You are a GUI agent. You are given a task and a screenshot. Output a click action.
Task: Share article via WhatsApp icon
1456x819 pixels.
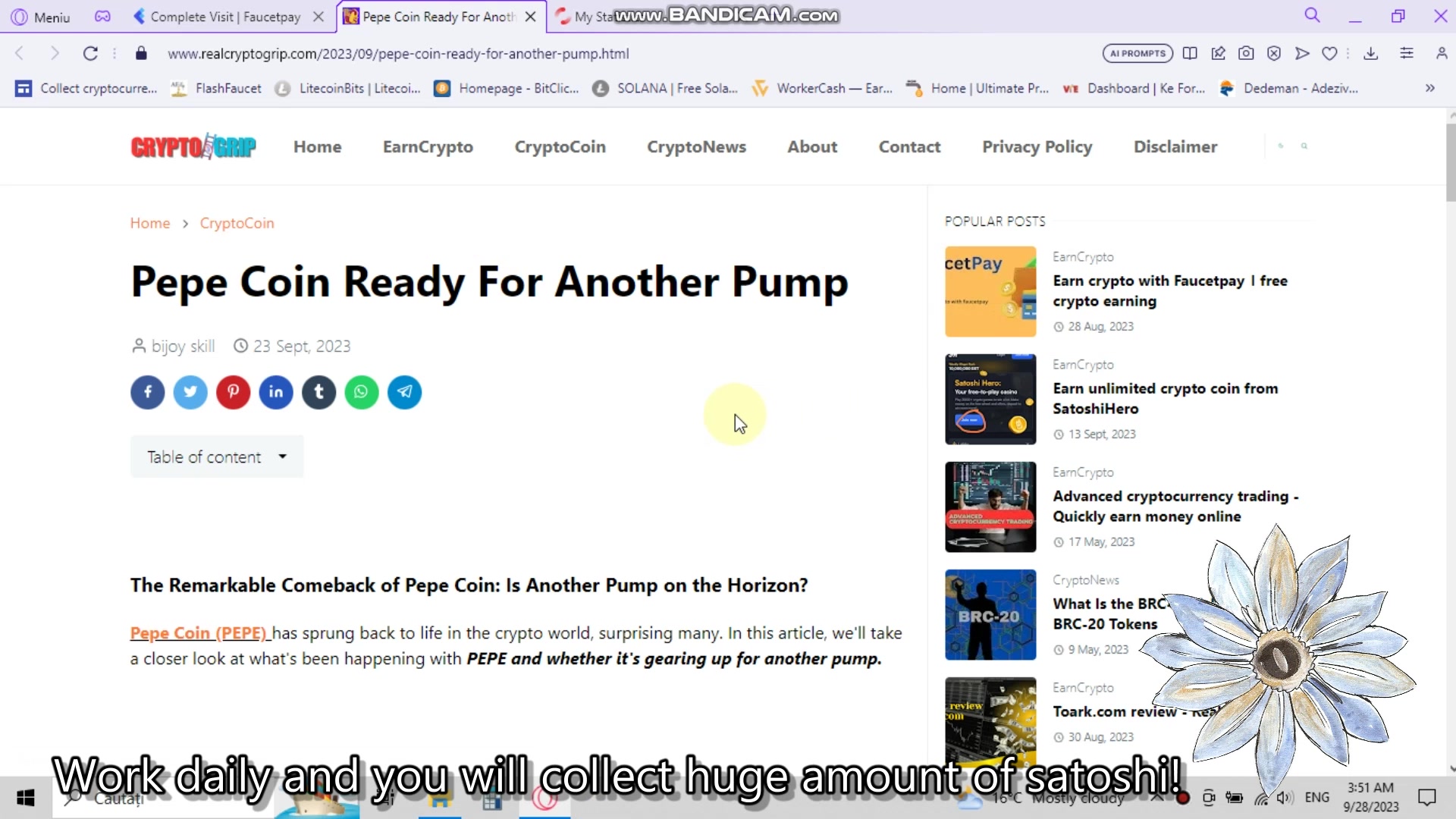point(362,392)
